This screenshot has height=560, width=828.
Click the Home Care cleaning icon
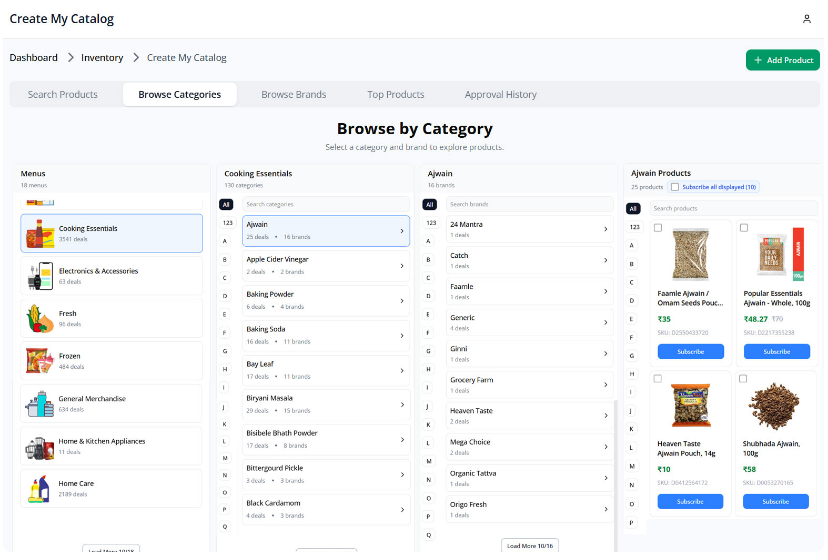coord(40,488)
